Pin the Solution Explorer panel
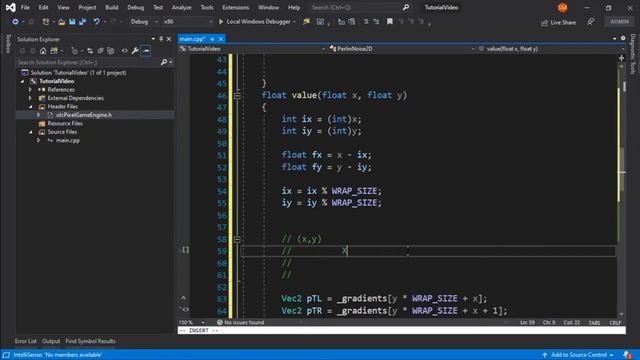This screenshot has width=640, height=360. pos(161,39)
